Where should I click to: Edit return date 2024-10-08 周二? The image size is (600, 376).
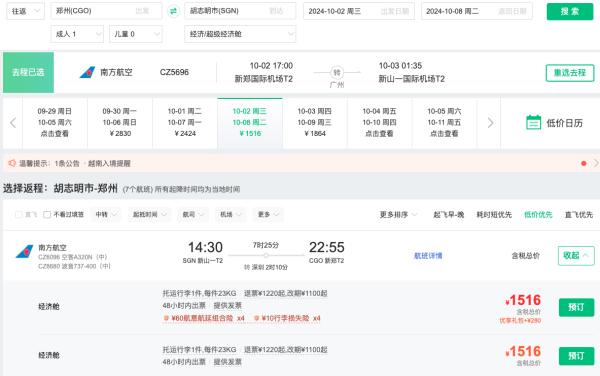[477, 11]
